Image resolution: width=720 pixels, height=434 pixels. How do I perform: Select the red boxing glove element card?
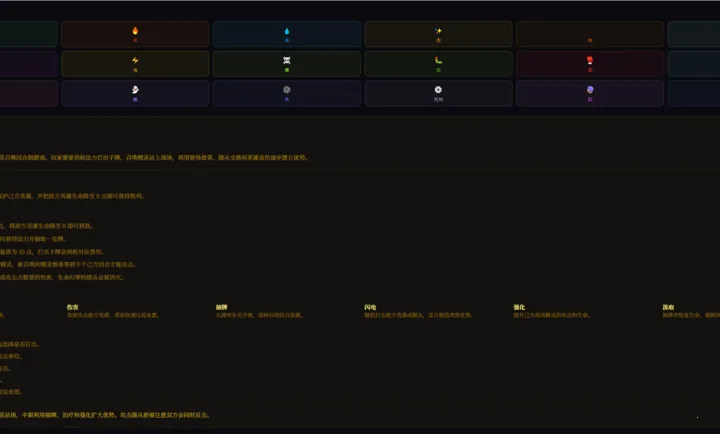coord(590,63)
